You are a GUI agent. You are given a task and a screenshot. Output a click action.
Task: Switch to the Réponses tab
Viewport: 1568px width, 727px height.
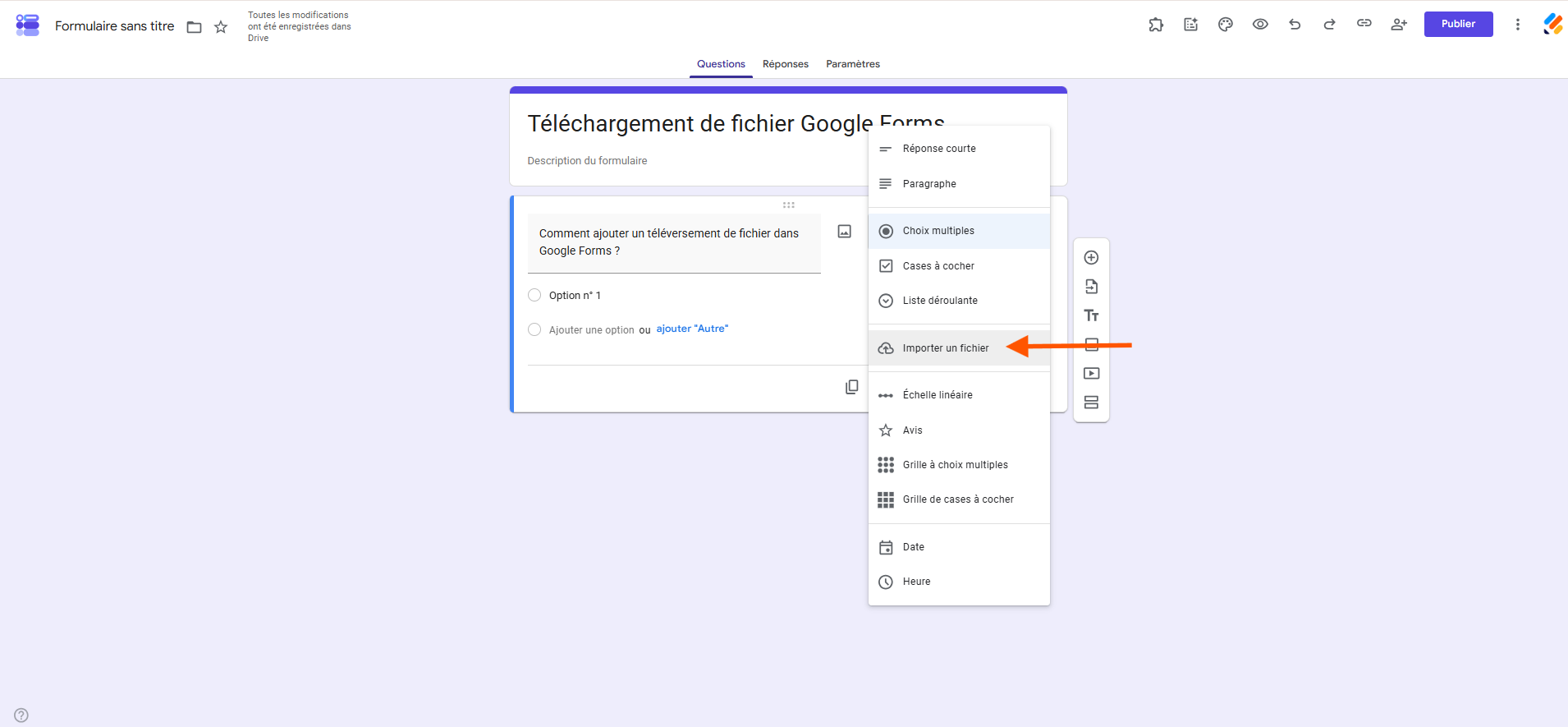click(x=786, y=64)
